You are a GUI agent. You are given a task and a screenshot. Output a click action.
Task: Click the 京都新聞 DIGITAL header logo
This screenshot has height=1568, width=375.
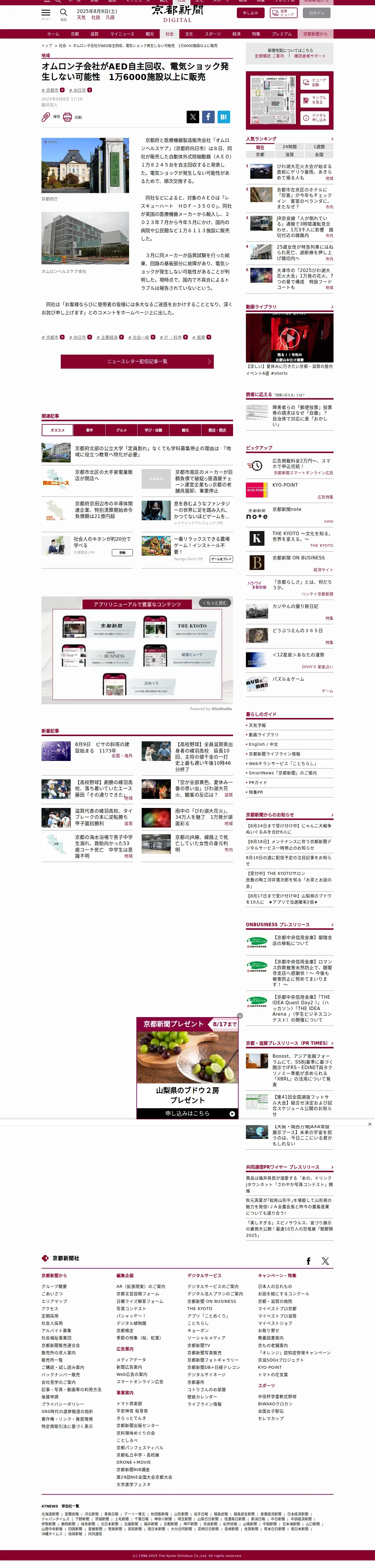(x=177, y=13)
